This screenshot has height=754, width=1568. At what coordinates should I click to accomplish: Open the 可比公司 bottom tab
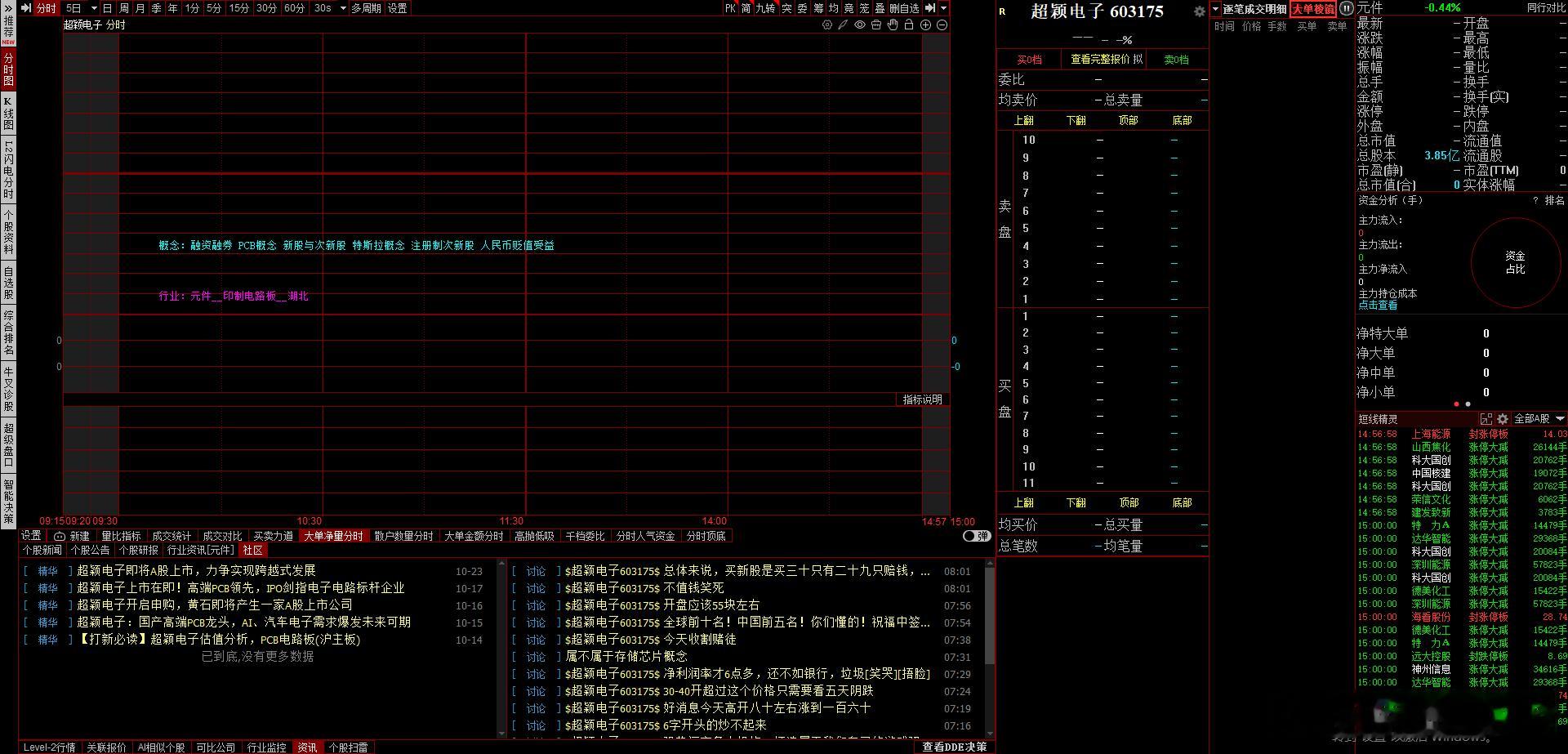tap(216, 747)
